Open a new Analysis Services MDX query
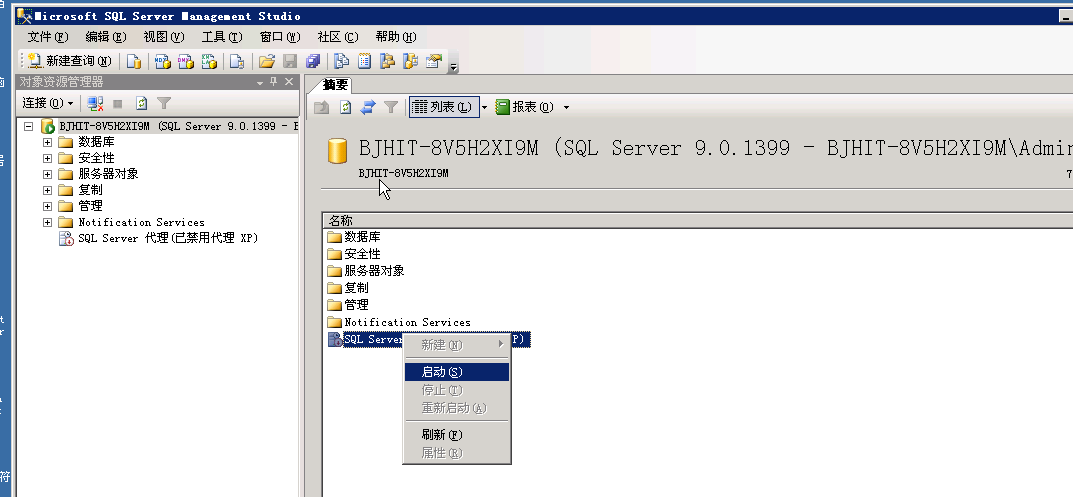Viewport: 1073px width, 497px height. pos(163,62)
